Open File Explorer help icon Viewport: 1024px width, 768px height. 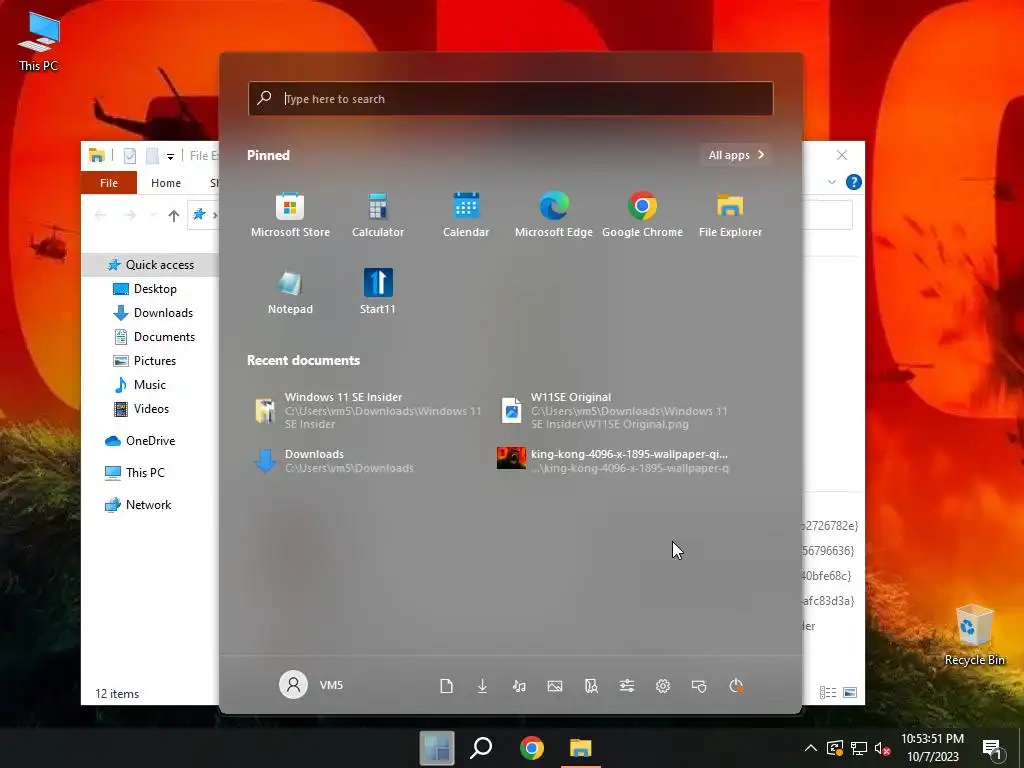pyautogui.click(x=854, y=182)
